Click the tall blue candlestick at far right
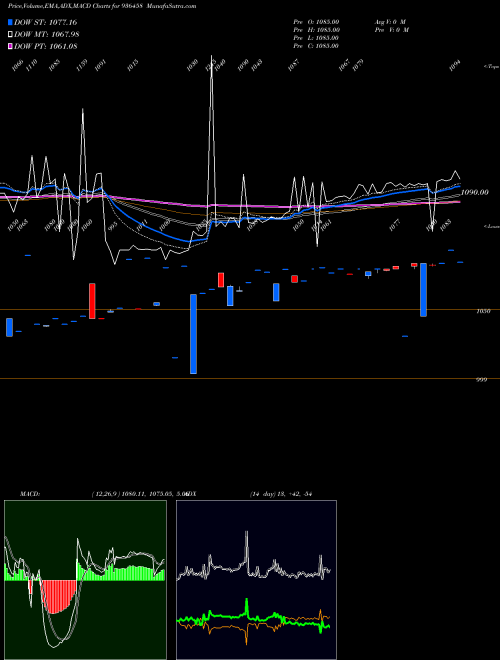Screen dimensions: 500x660 (423, 290)
